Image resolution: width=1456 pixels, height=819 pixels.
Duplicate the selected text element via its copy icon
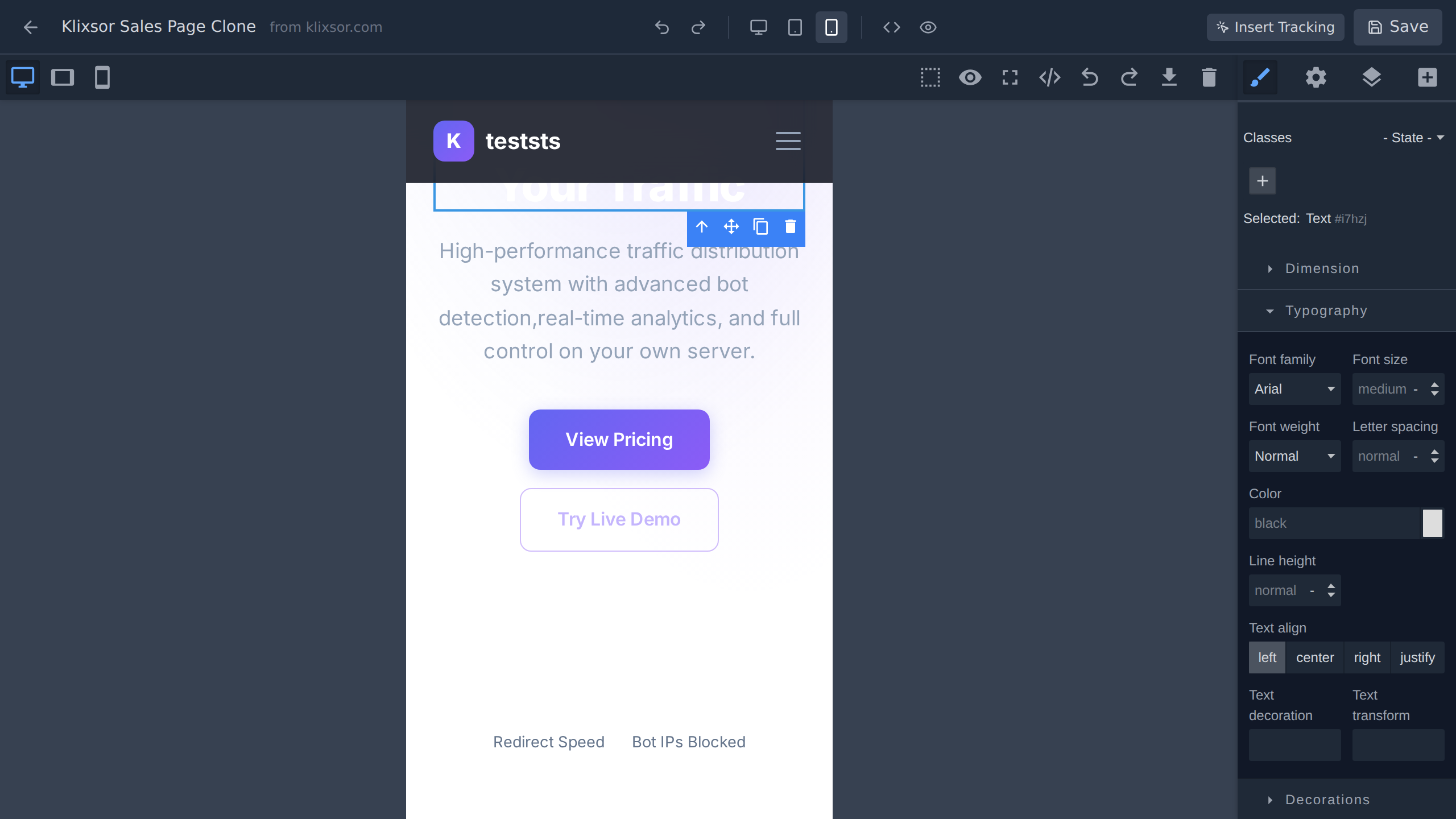coord(760,226)
